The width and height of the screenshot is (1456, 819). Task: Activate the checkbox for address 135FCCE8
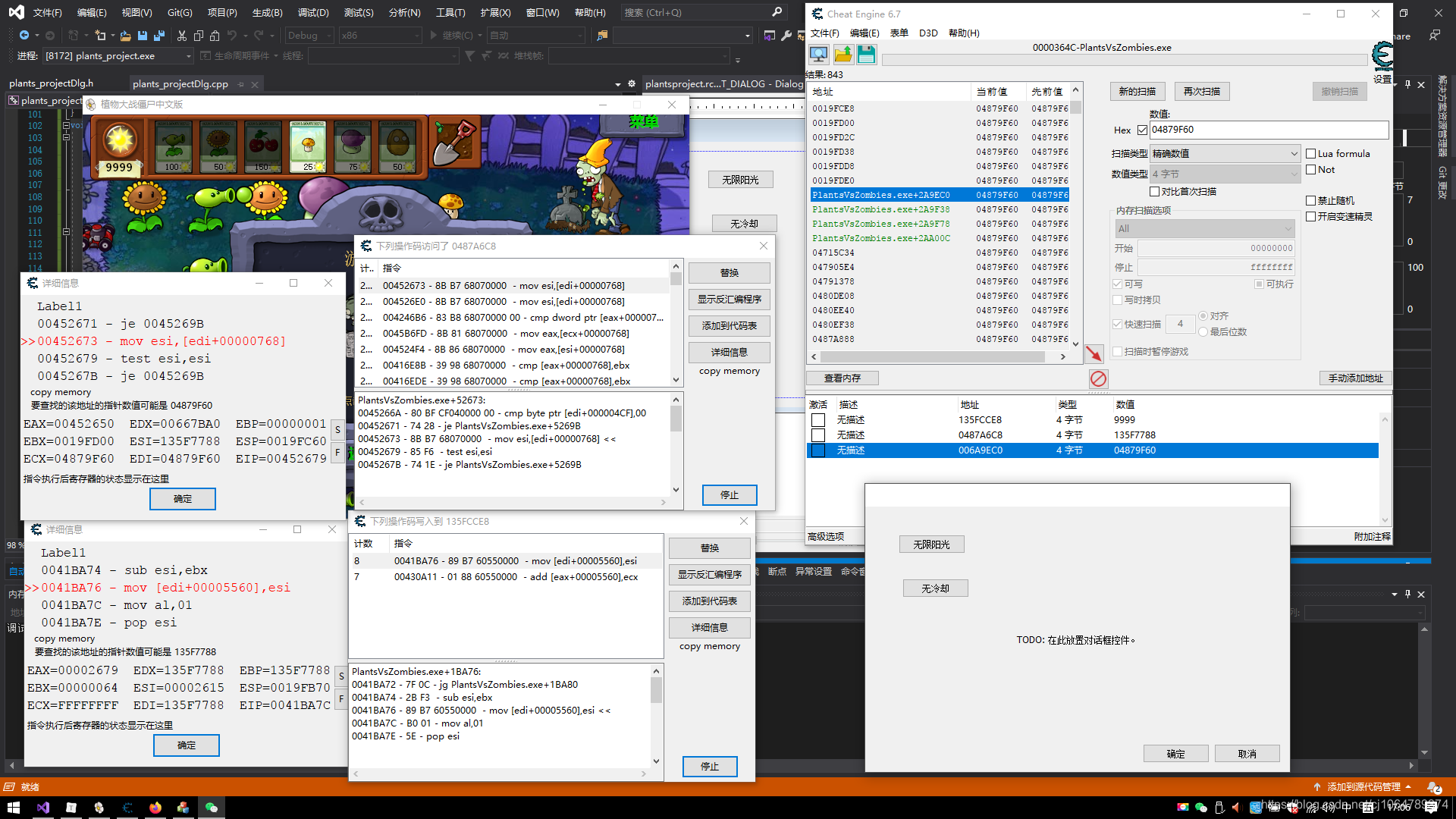point(817,420)
